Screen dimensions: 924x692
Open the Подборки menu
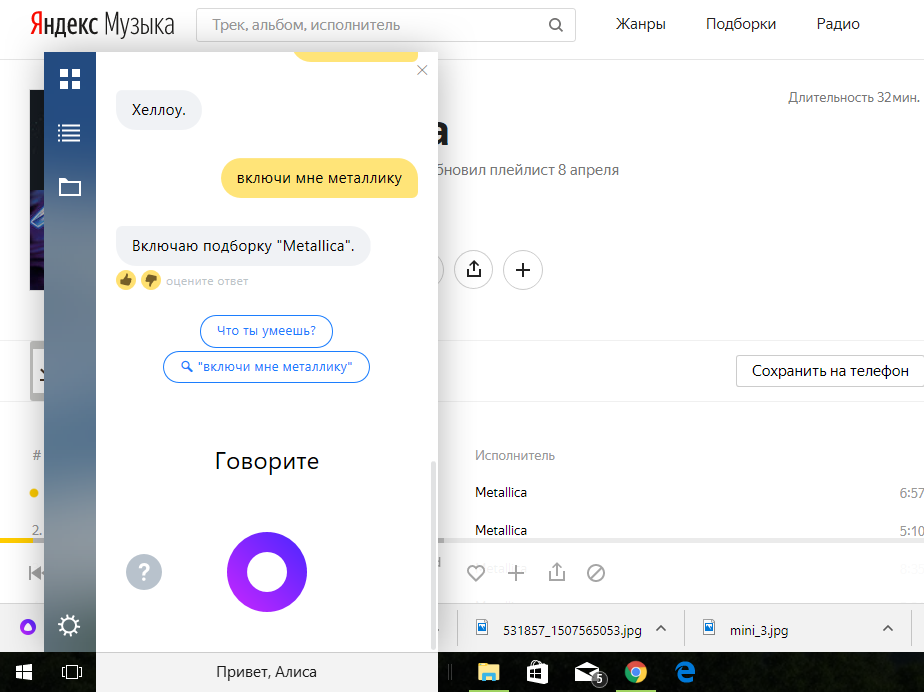(x=741, y=24)
